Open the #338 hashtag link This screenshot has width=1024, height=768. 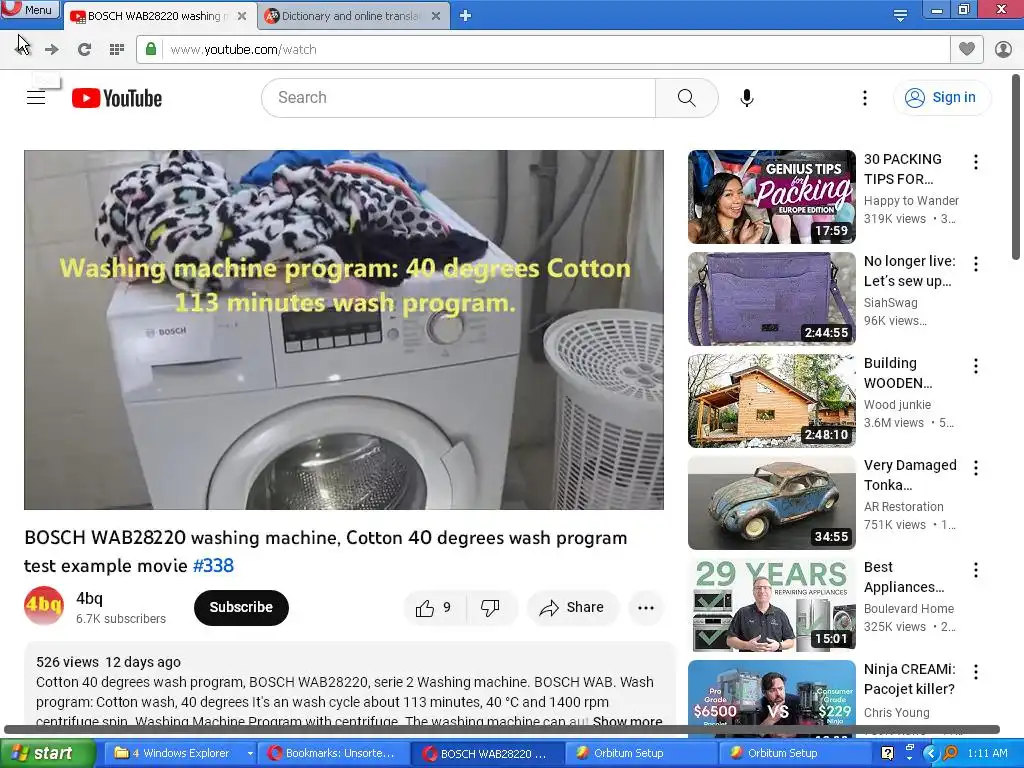[213, 566]
